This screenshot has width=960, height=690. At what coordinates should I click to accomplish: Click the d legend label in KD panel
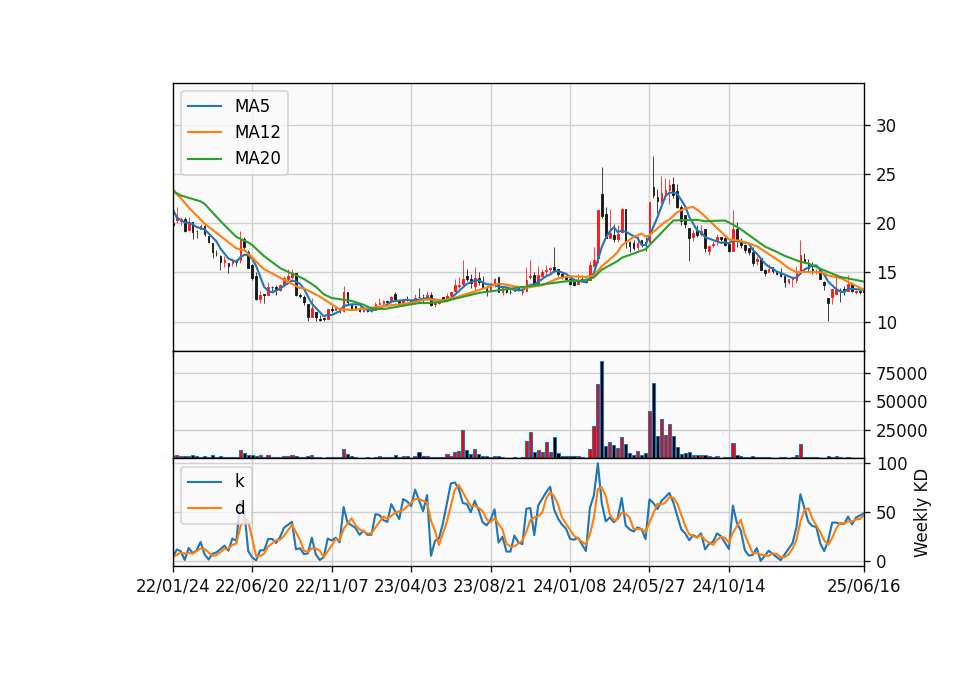click(240, 508)
